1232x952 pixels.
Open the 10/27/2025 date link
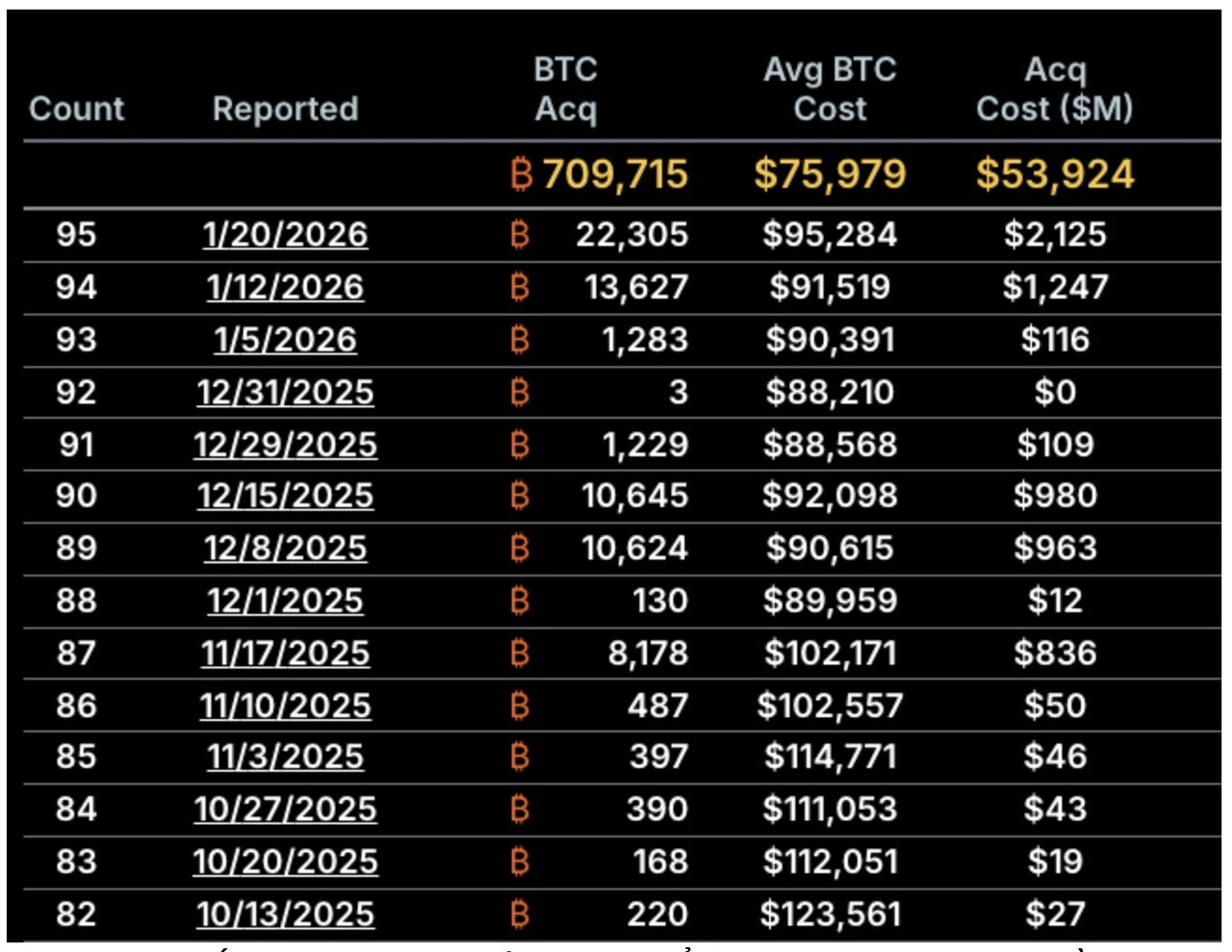coord(285,809)
